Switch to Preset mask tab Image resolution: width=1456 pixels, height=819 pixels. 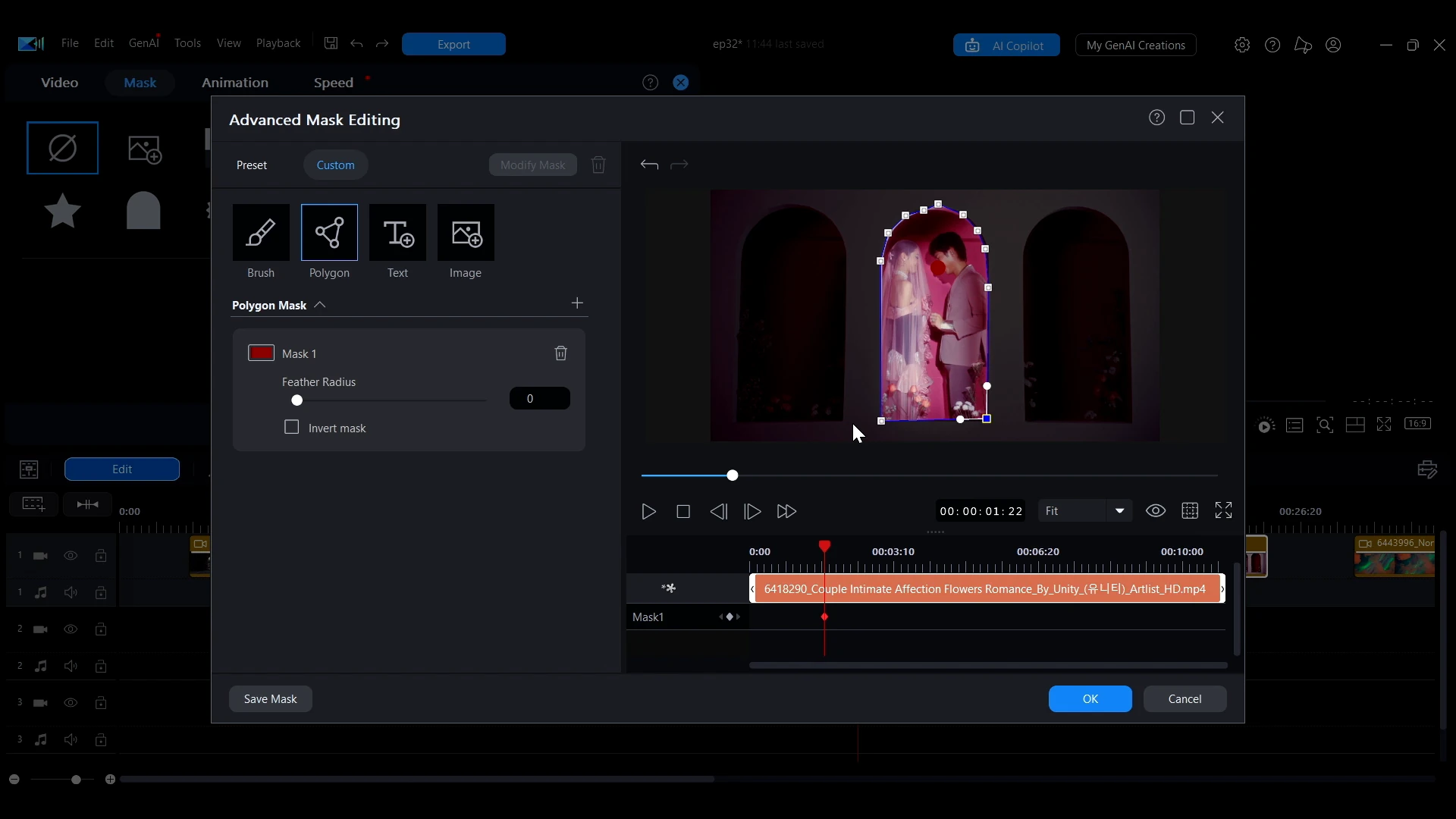[252, 165]
